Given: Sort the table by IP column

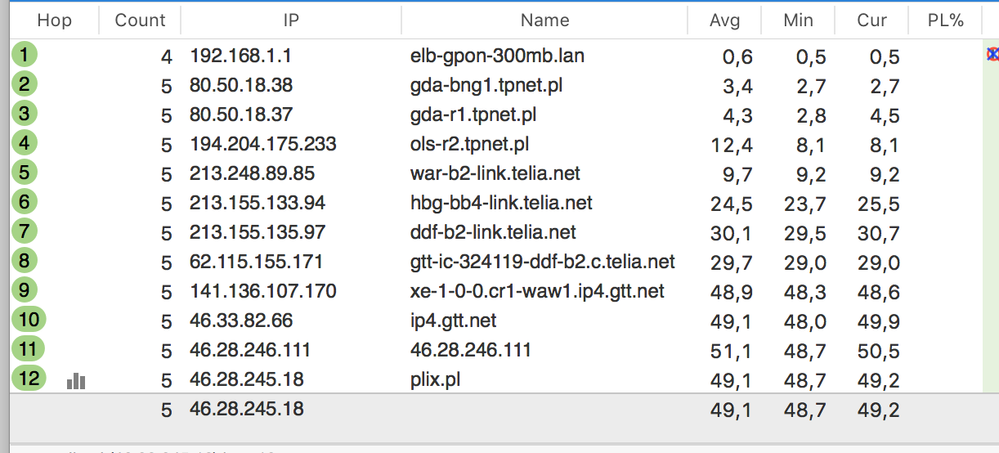Looking at the screenshot, I should (291, 20).
